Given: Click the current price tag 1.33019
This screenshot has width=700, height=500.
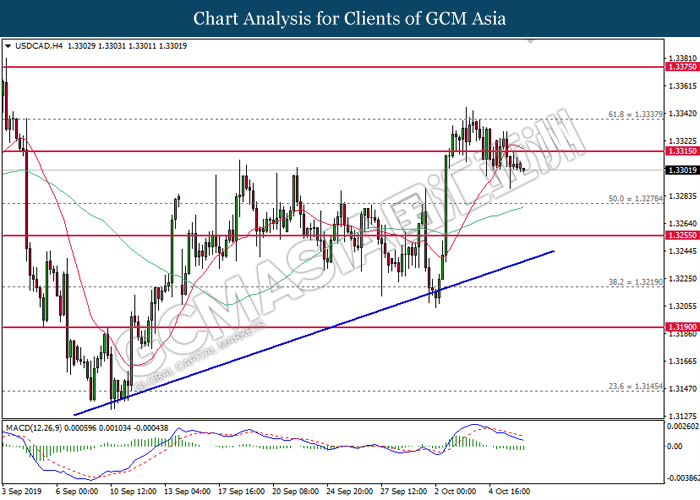Looking at the screenshot, I should pyautogui.click(x=682, y=170).
